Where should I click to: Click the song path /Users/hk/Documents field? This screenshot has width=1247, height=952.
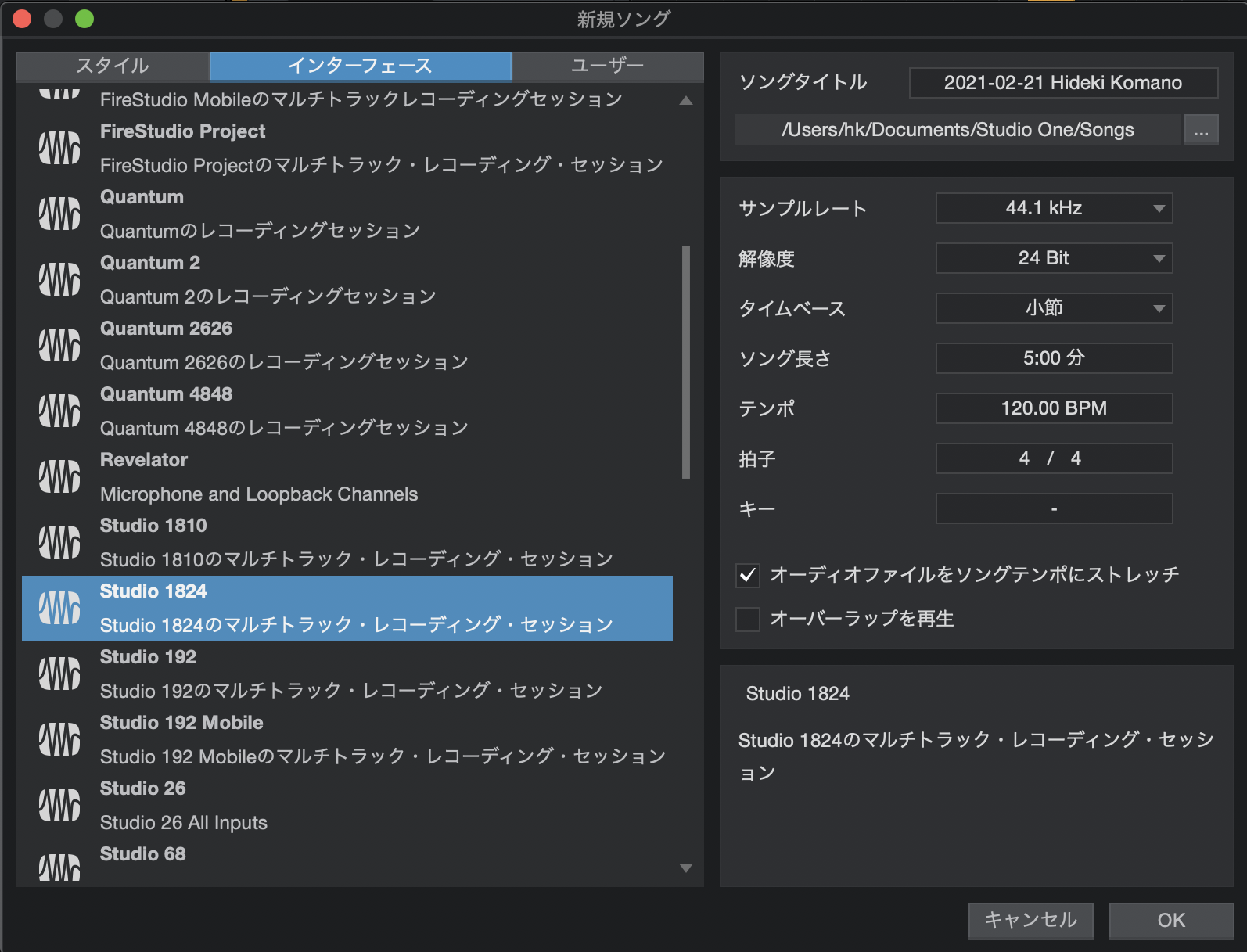(958, 131)
